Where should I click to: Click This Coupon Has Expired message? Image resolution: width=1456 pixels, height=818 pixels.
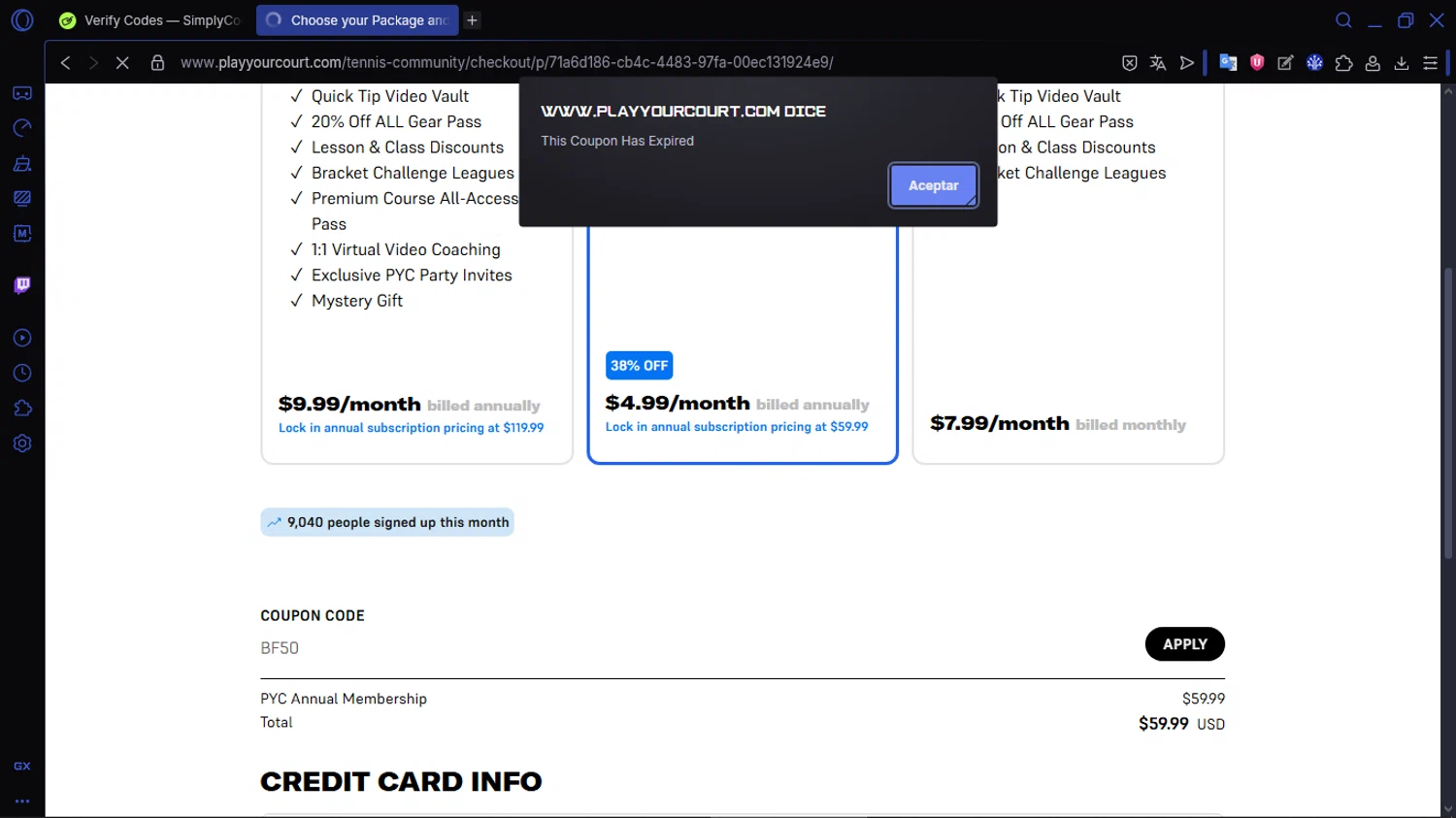click(617, 141)
